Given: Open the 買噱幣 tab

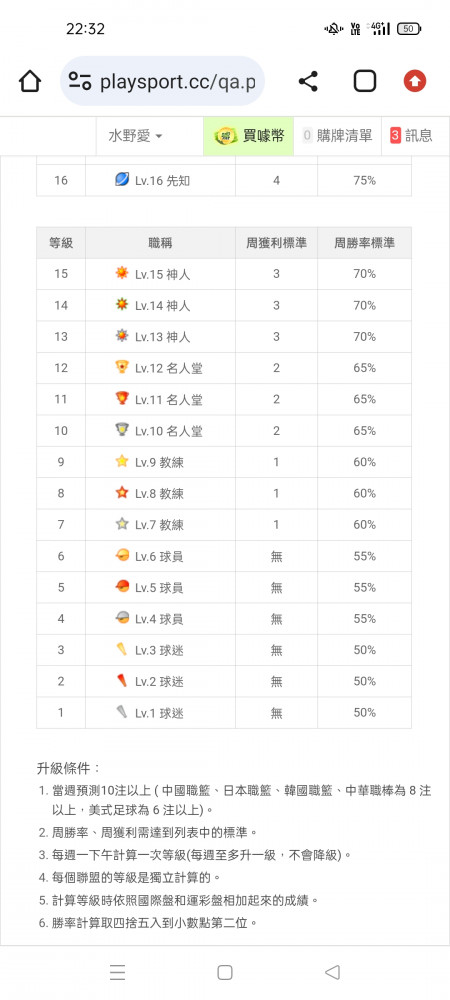Looking at the screenshot, I should tap(249, 136).
